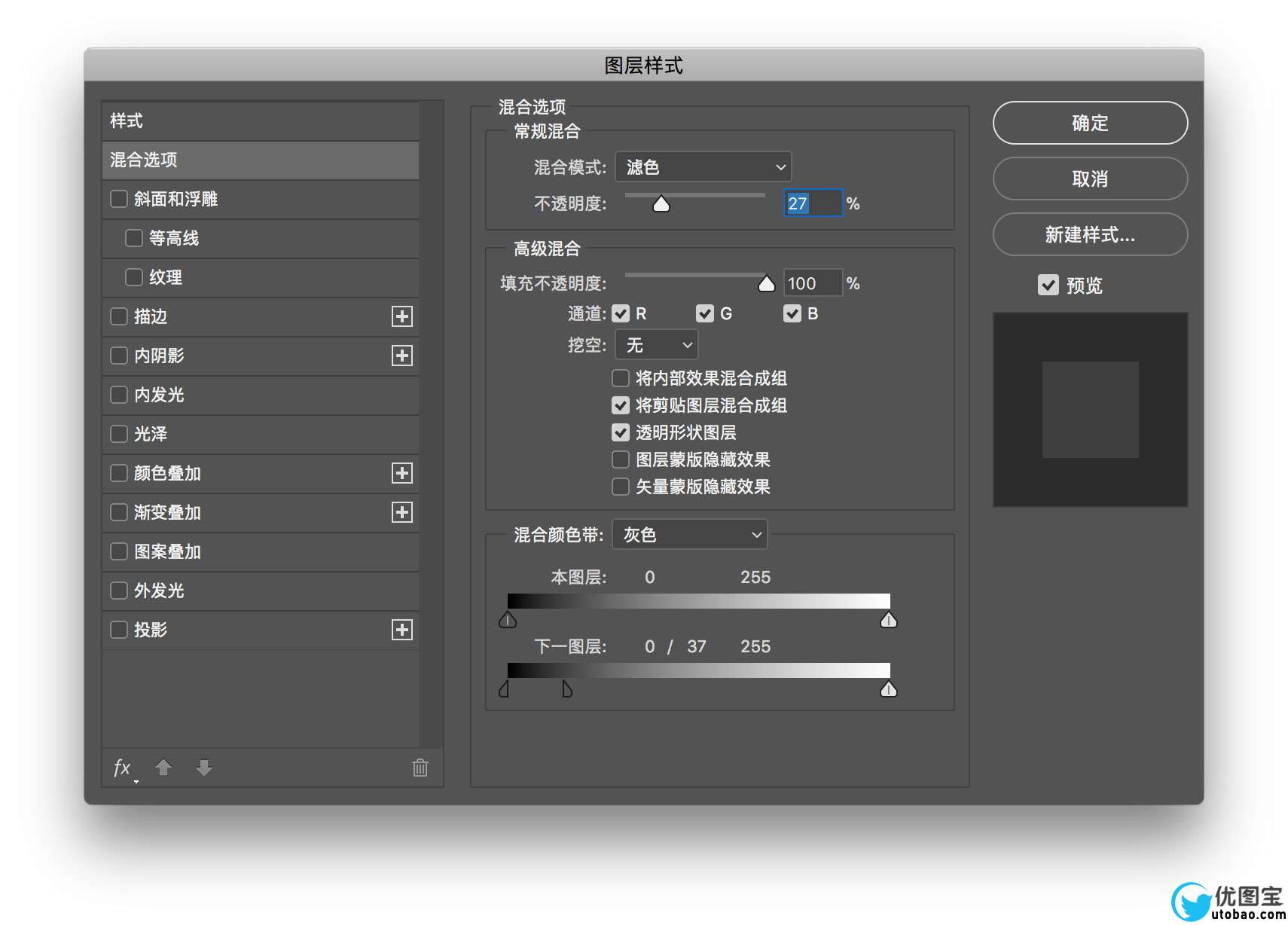
Task: Check 矢量蒙版隐藏效果 option
Action: (621, 487)
